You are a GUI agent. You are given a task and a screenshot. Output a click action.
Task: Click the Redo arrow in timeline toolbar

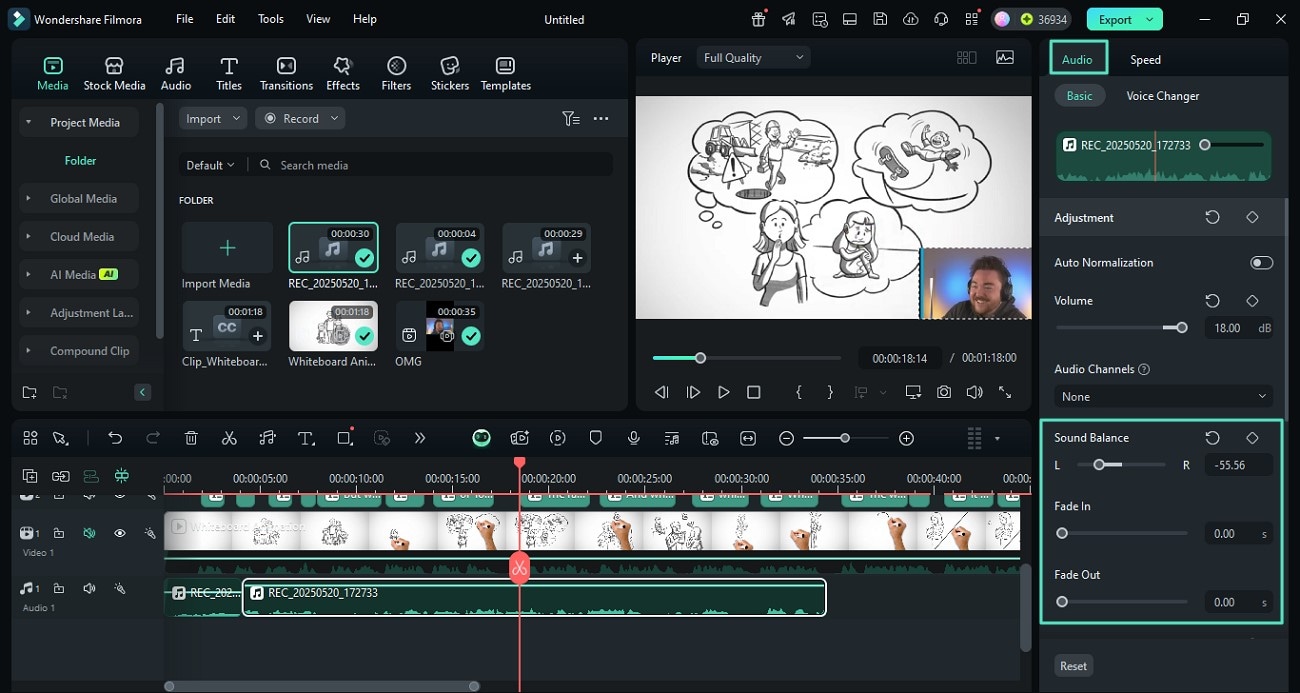point(153,438)
